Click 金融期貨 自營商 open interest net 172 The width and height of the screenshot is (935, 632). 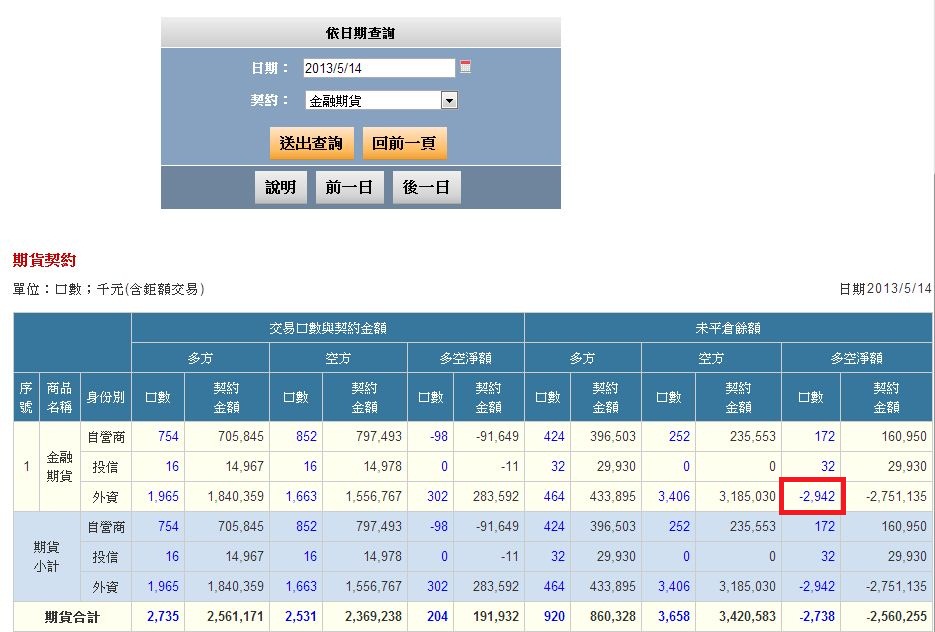click(825, 436)
